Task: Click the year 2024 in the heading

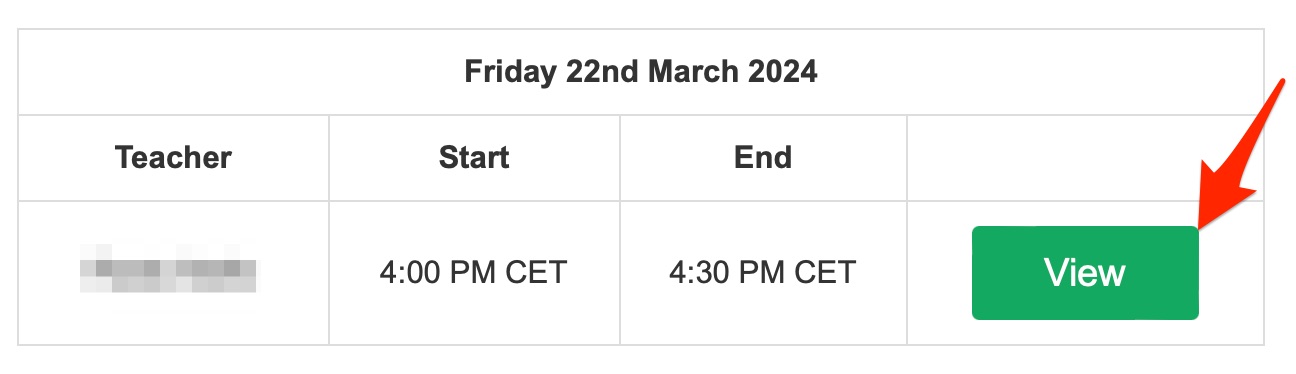Action: [x=783, y=72]
